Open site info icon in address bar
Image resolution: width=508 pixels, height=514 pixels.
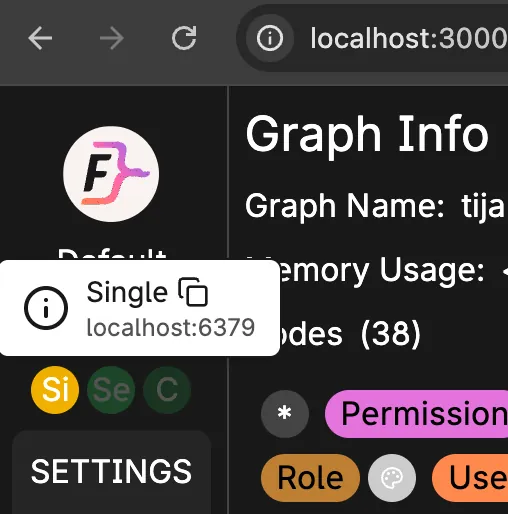coord(270,38)
